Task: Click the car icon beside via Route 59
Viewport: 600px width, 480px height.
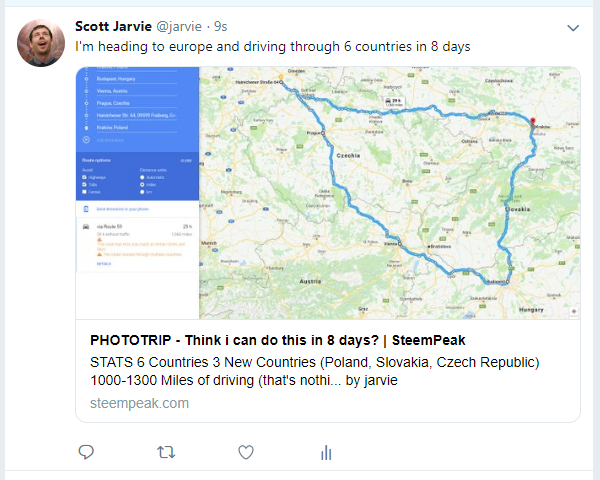Action: coord(87,227)
